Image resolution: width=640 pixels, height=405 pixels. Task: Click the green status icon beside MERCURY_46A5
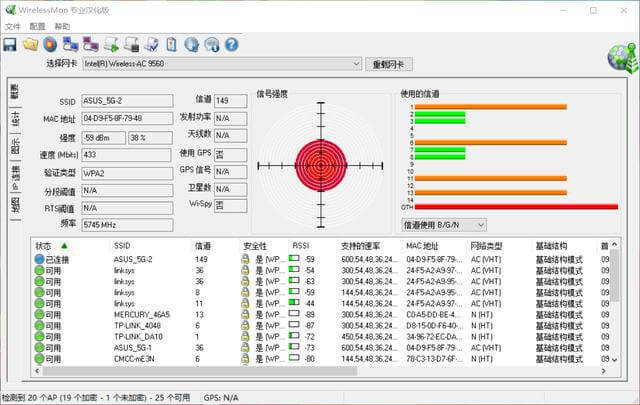pyautogui.click(x=39, y=314)
